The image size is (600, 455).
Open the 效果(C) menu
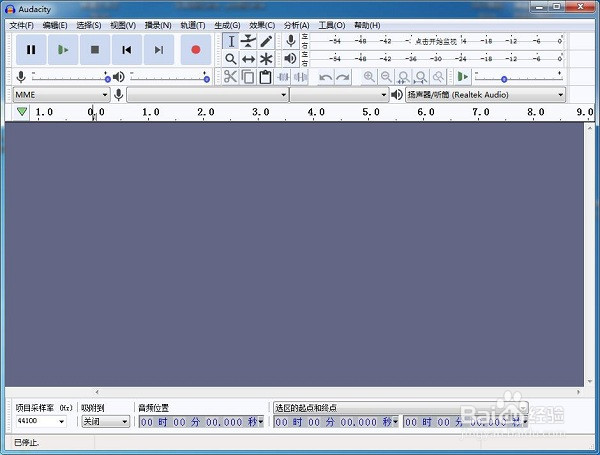click(262, 25)
